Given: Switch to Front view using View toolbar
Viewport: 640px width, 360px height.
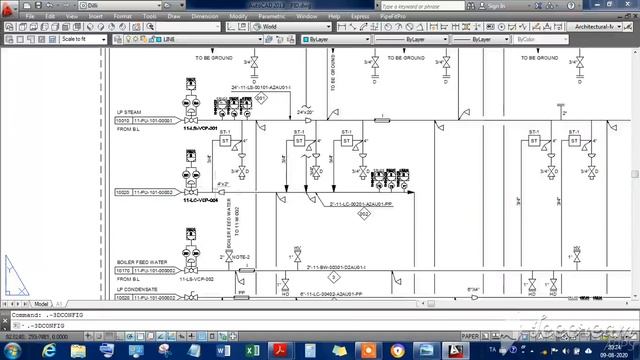Looking at the screenshot, I should (x=66, y=27).
